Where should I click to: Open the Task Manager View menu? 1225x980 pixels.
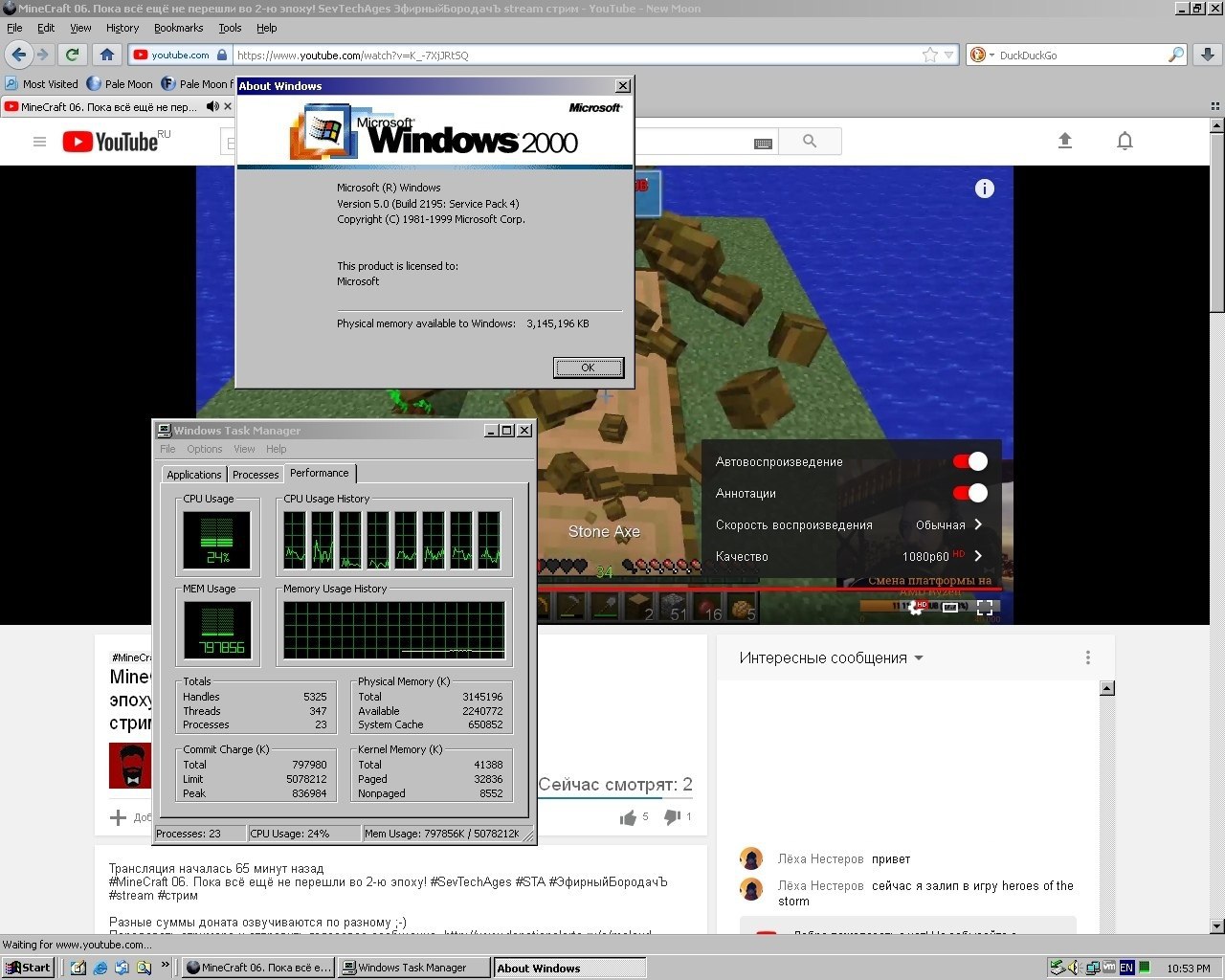pos(244,449)
